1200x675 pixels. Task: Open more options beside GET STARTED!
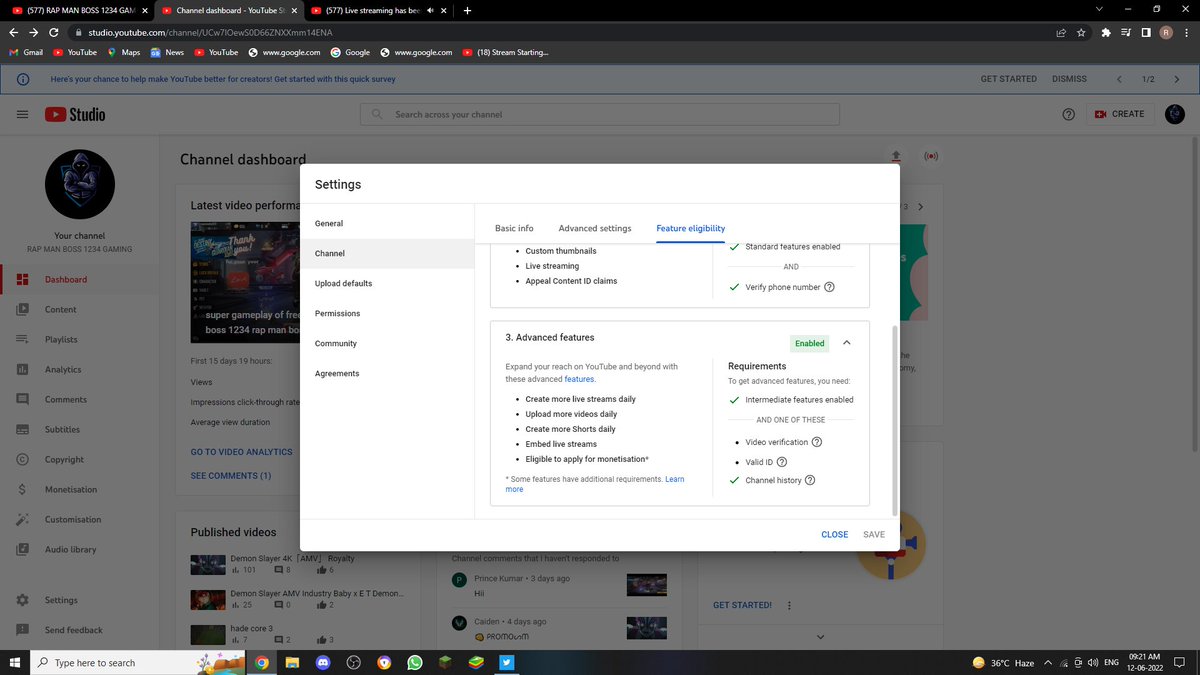pyautogui.click(x=789, y=606)
